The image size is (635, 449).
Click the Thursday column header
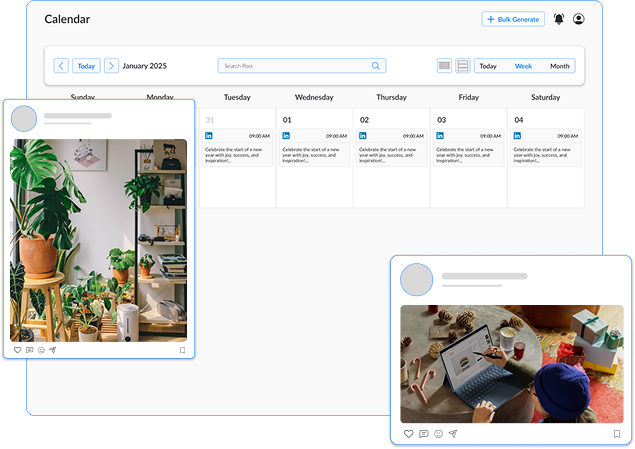(391, 97)
